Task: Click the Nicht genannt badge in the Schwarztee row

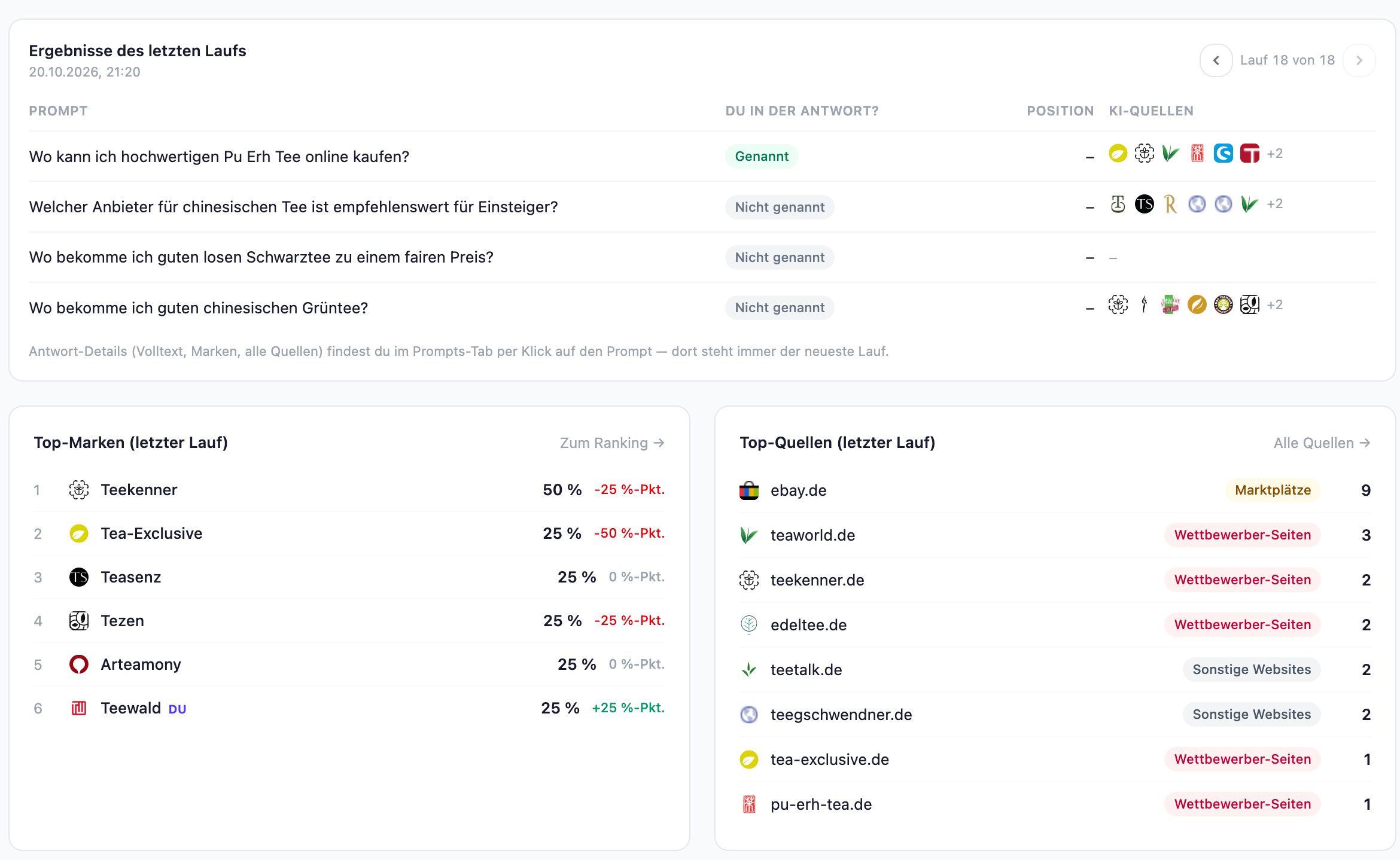Action: pyautogui.click(x=780, y=257)
